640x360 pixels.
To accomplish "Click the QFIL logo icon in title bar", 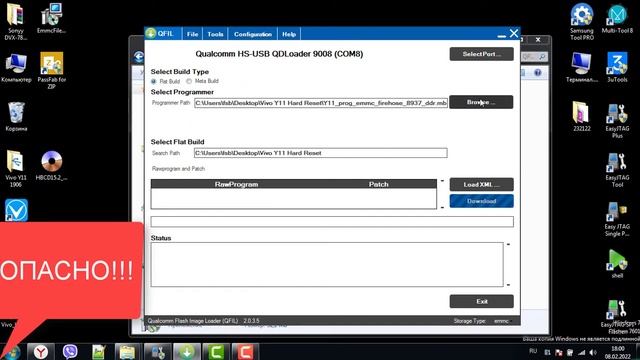I will pos(151,33).
